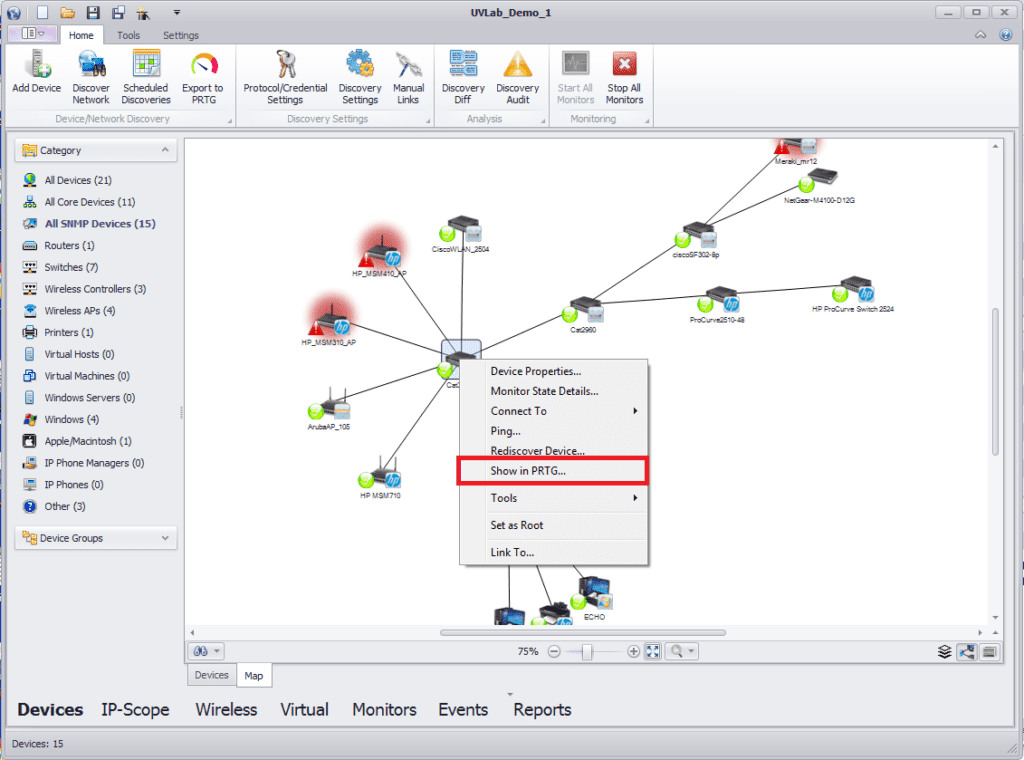1024x760 pixels.
Task: Expand the Tools submenu in context menu
Action: (x=554, y=498)
